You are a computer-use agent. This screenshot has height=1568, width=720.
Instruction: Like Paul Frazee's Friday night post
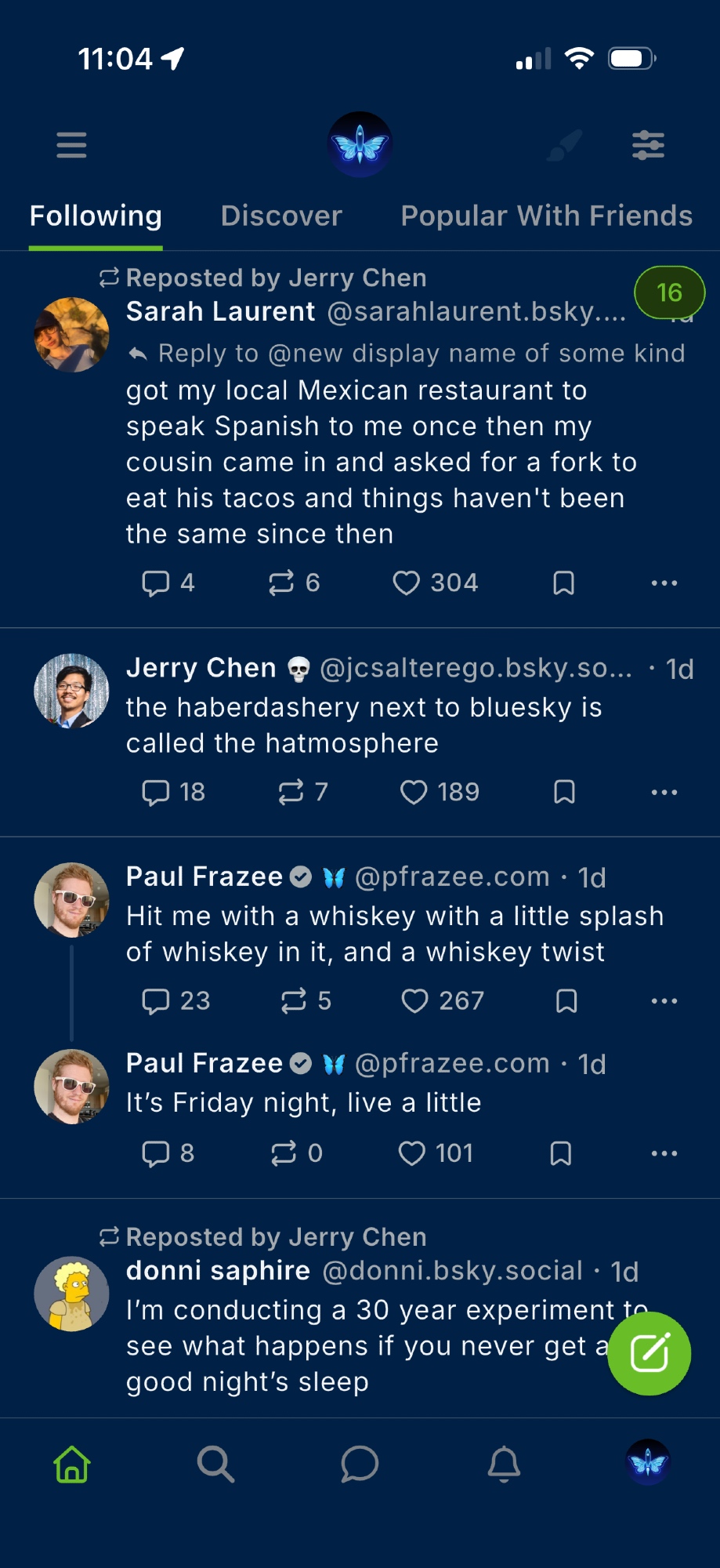pos(412,1153)
